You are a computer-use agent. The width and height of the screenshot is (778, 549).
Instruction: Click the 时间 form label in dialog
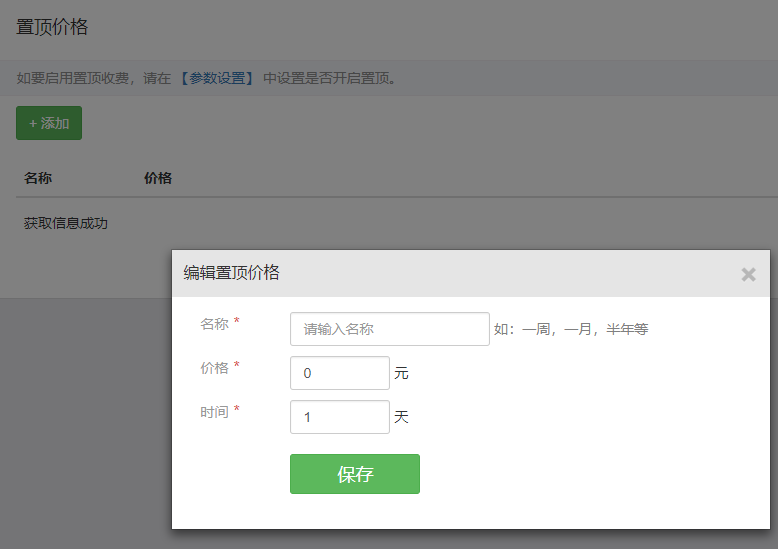pos(214,412)
